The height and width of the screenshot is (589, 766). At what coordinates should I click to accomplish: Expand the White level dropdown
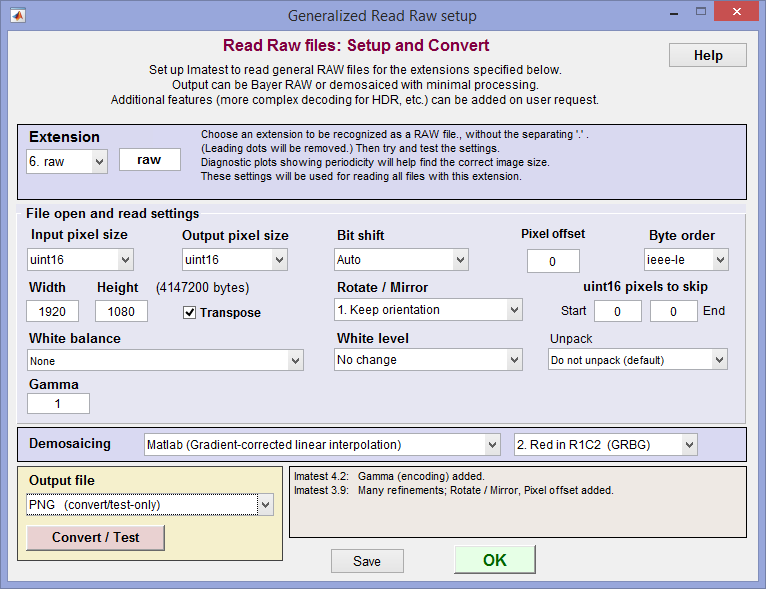[x=428, y=359]
